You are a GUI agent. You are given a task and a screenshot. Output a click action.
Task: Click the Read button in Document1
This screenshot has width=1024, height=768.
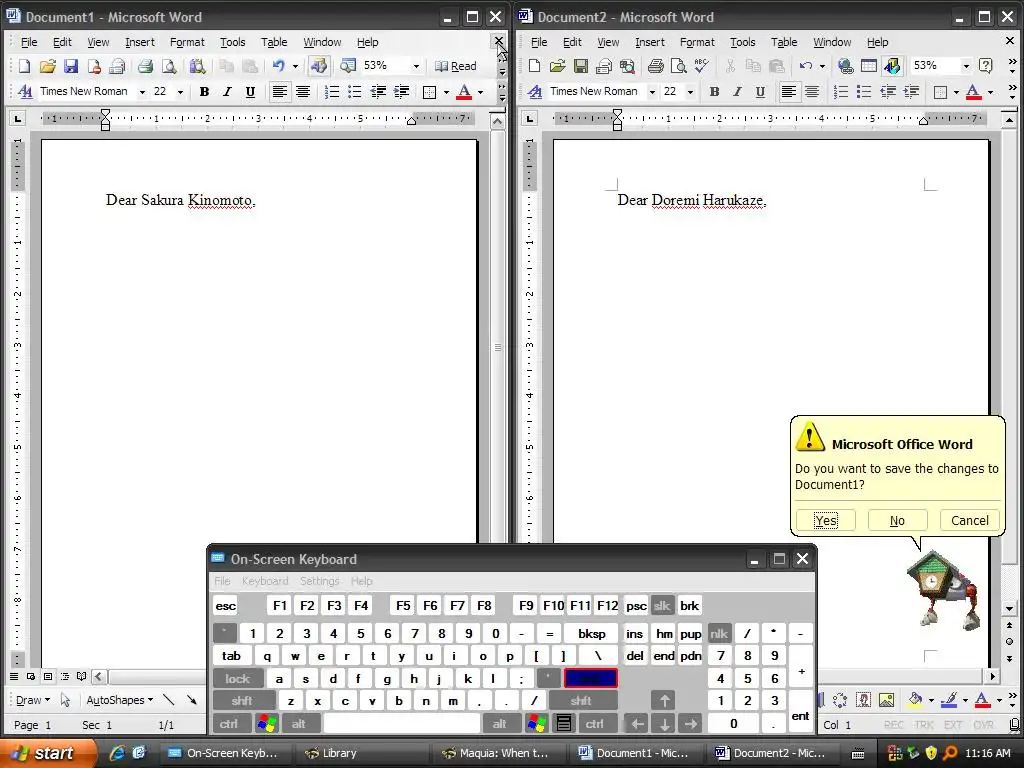pos(456,66)
